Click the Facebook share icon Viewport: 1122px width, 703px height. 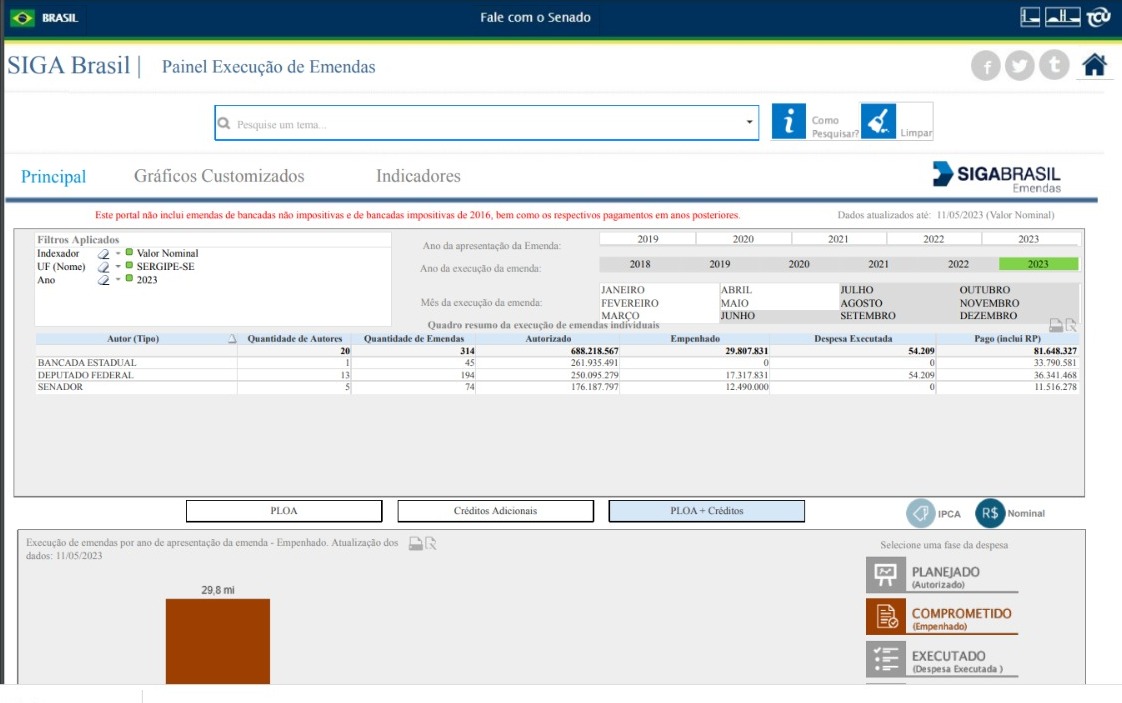click(x=986, y=66)
